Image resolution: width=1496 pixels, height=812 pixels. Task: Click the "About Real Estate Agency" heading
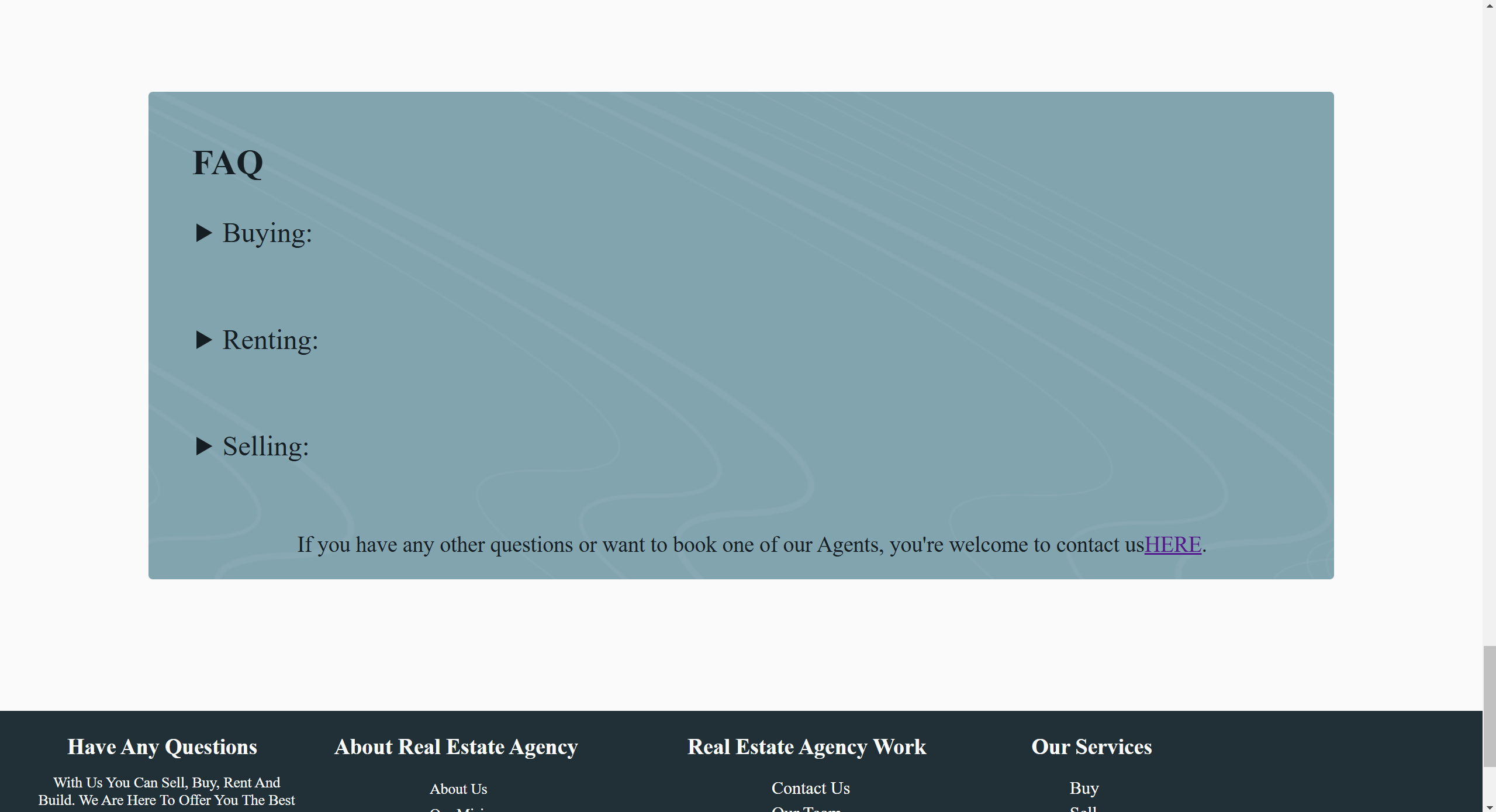coord(456,747)
